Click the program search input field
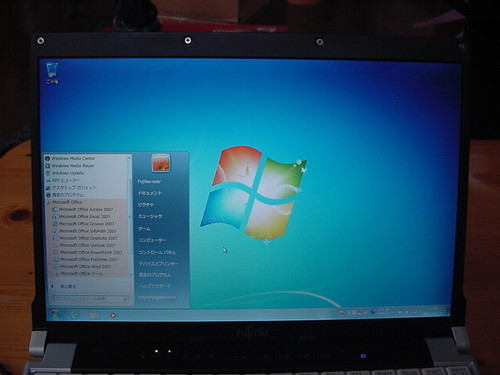500x375 pixels. (91, 299)
